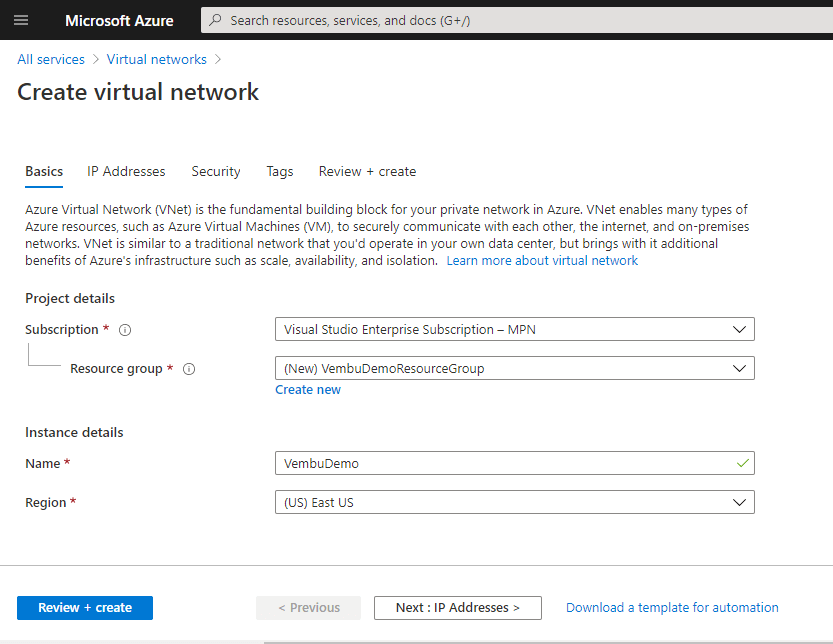Click Next : IP Addresses button
Image resolution: width=833 pixels, height=644 pixels.
click(x=458, y=608)
